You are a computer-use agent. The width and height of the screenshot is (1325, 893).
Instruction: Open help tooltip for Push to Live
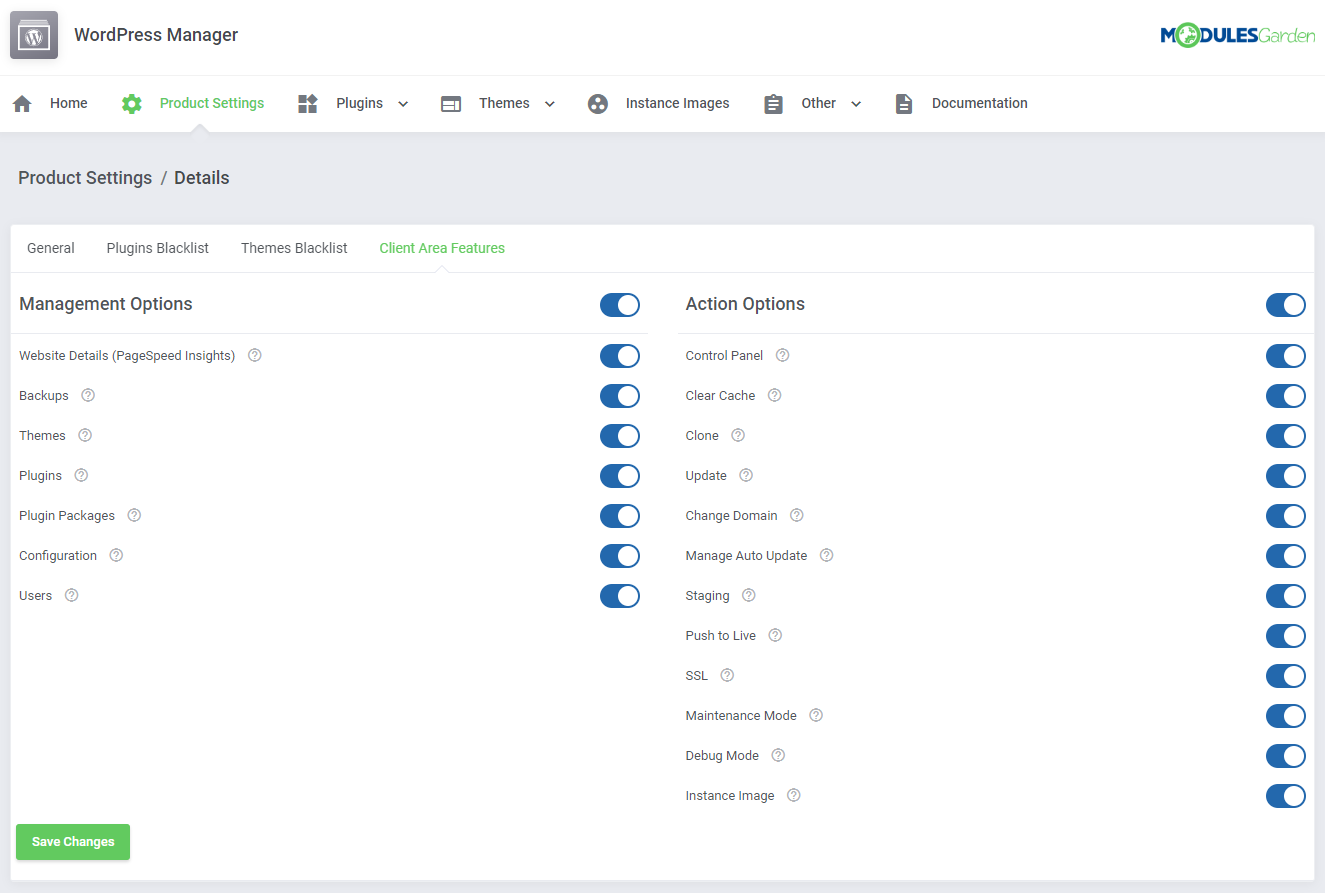[x=775, y=635]
